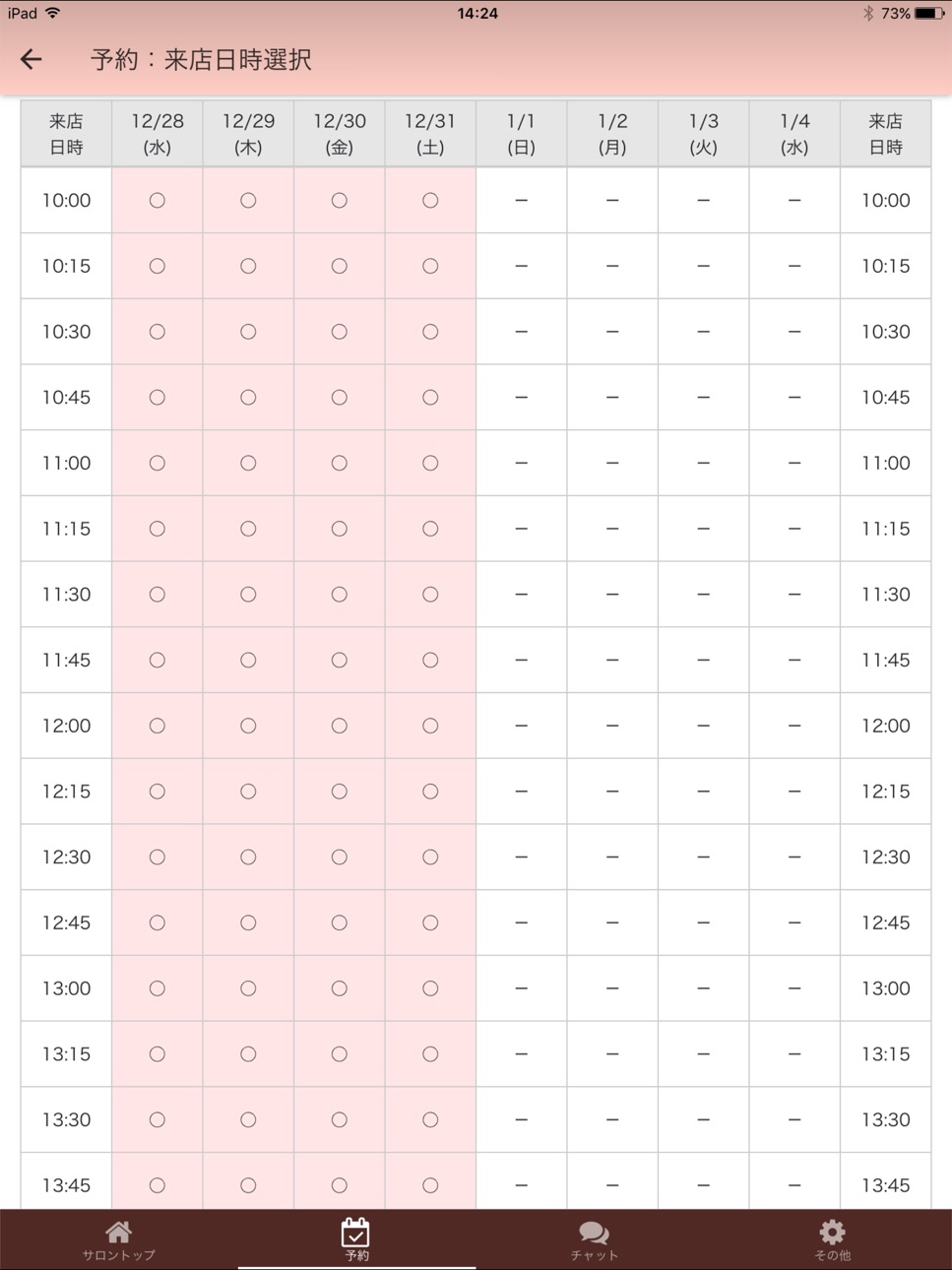Choose the 10:45 slot on 12/29
Viewport: 952px width, 1270px height.
(248, 398)
